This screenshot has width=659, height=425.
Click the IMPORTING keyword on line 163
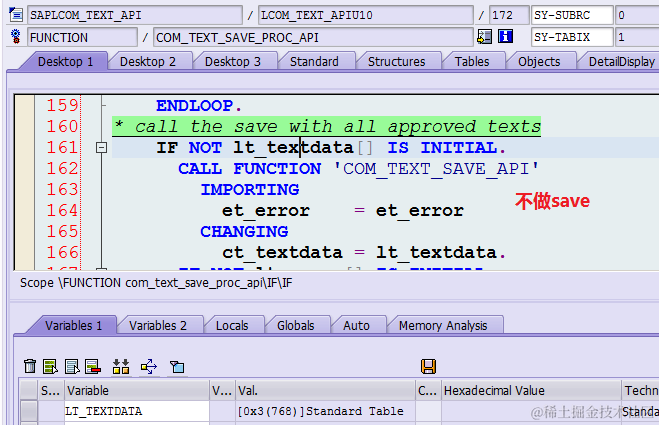click(250, 190)
